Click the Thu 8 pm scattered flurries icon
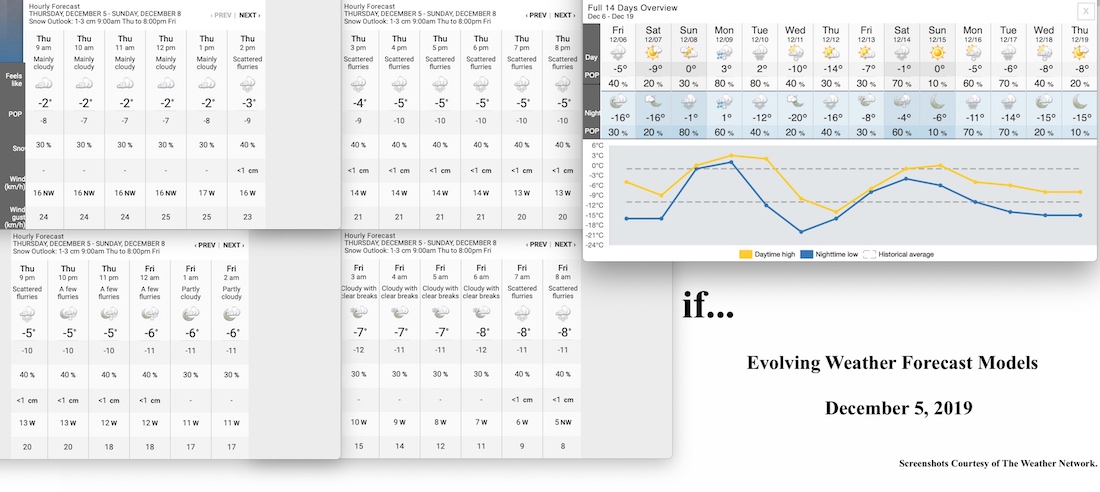This screenshot has width=1100, height=492. pyautogui.click(x=563, y=85)
